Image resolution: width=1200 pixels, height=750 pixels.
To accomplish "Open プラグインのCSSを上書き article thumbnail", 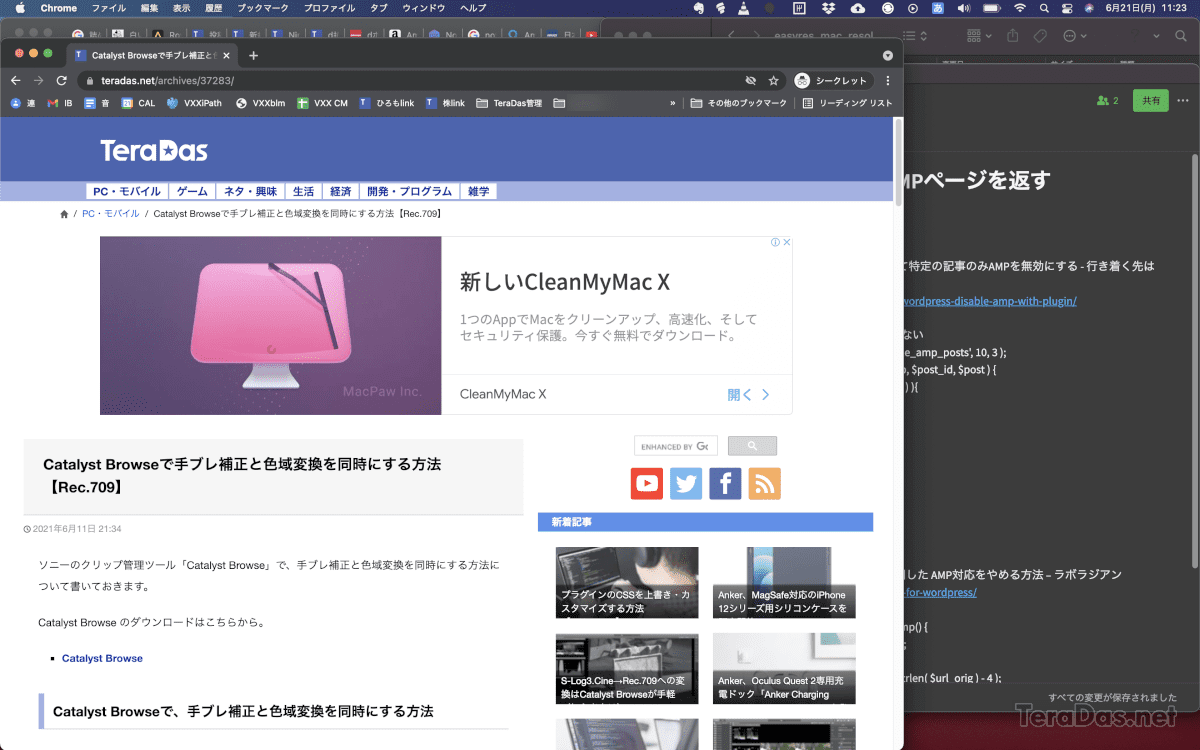I will [627, 583].
